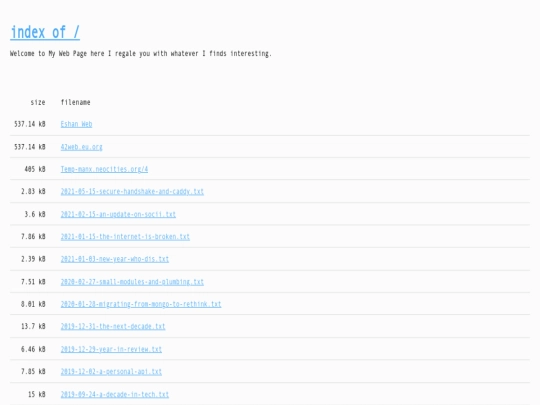Click the 6.46 kB size cell

pos(33,349)
